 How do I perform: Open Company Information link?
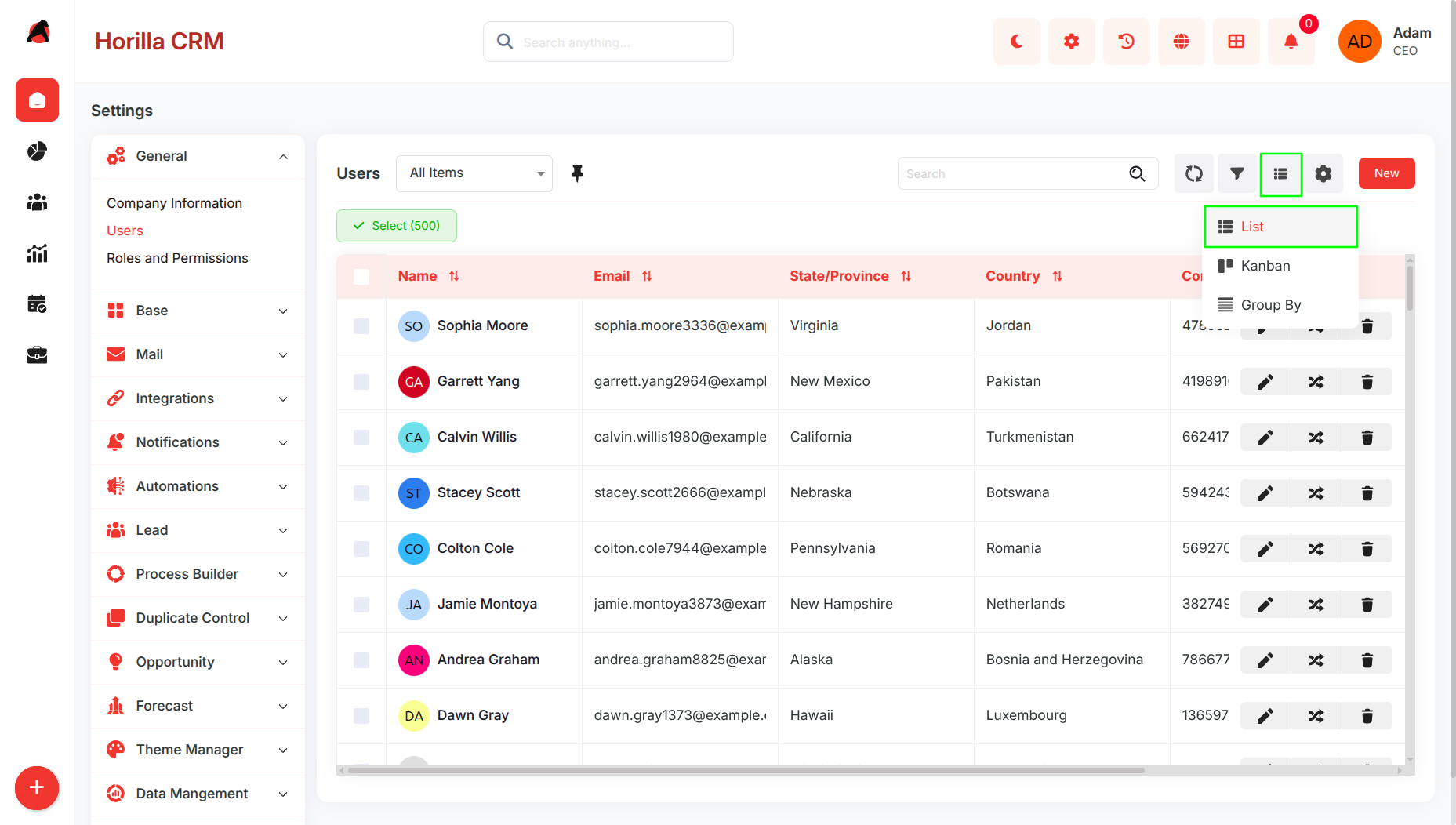(x=174, y=203)
